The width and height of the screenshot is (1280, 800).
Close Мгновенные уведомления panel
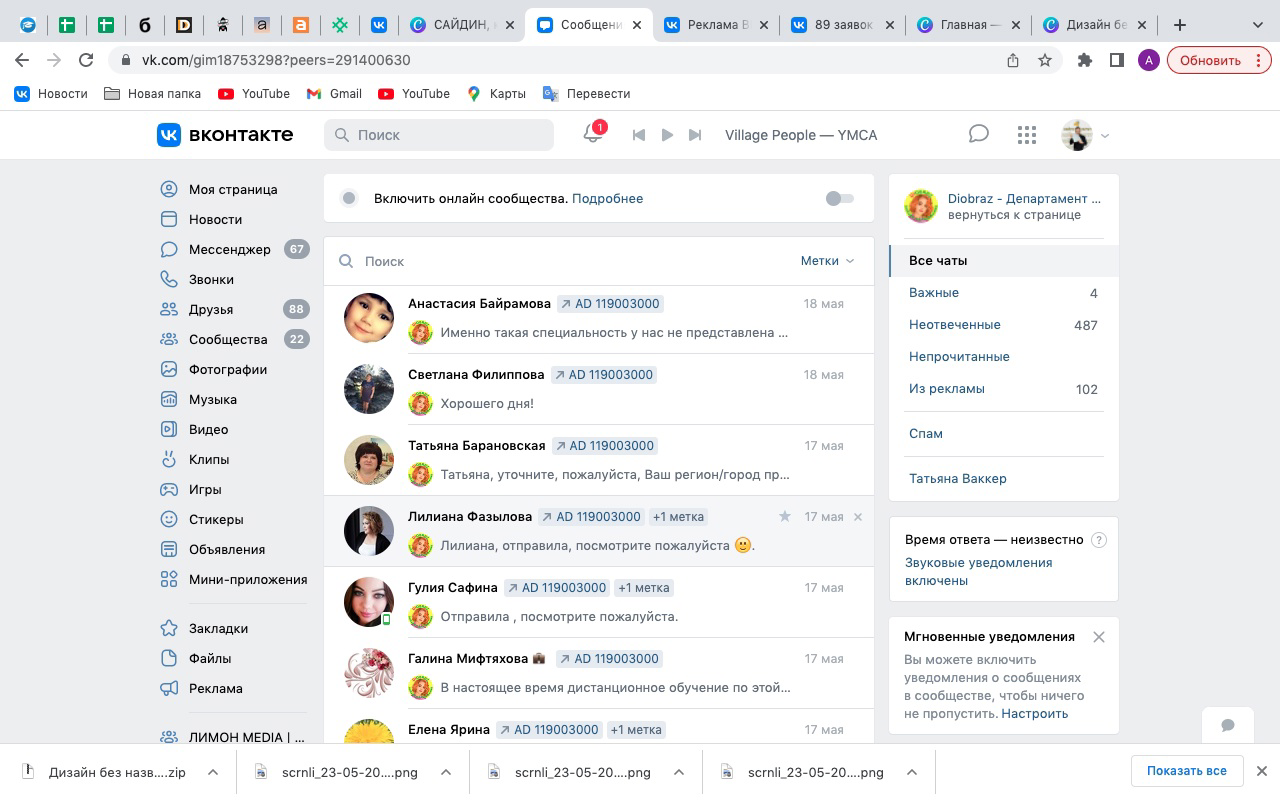coord(1099,637)
